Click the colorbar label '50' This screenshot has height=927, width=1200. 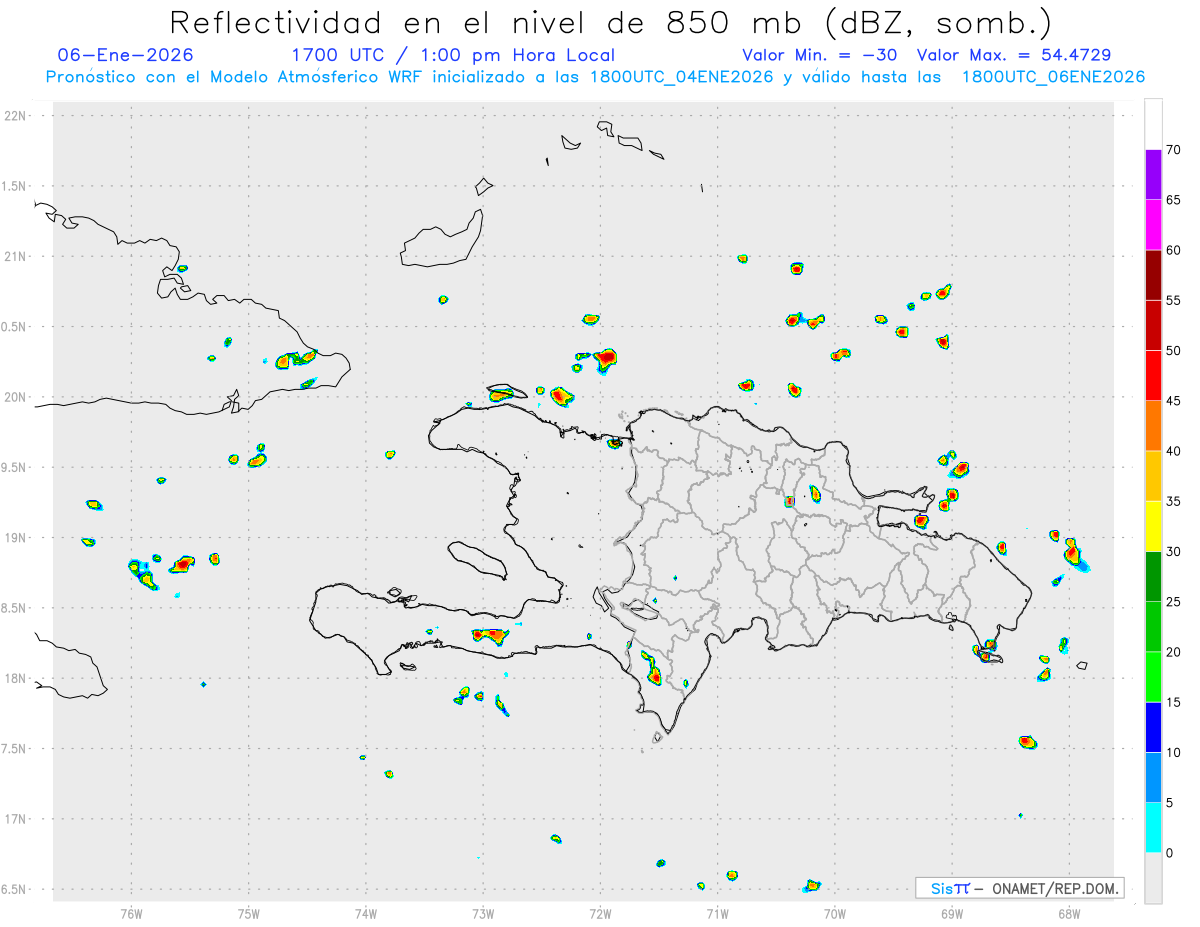[1173, 351]
